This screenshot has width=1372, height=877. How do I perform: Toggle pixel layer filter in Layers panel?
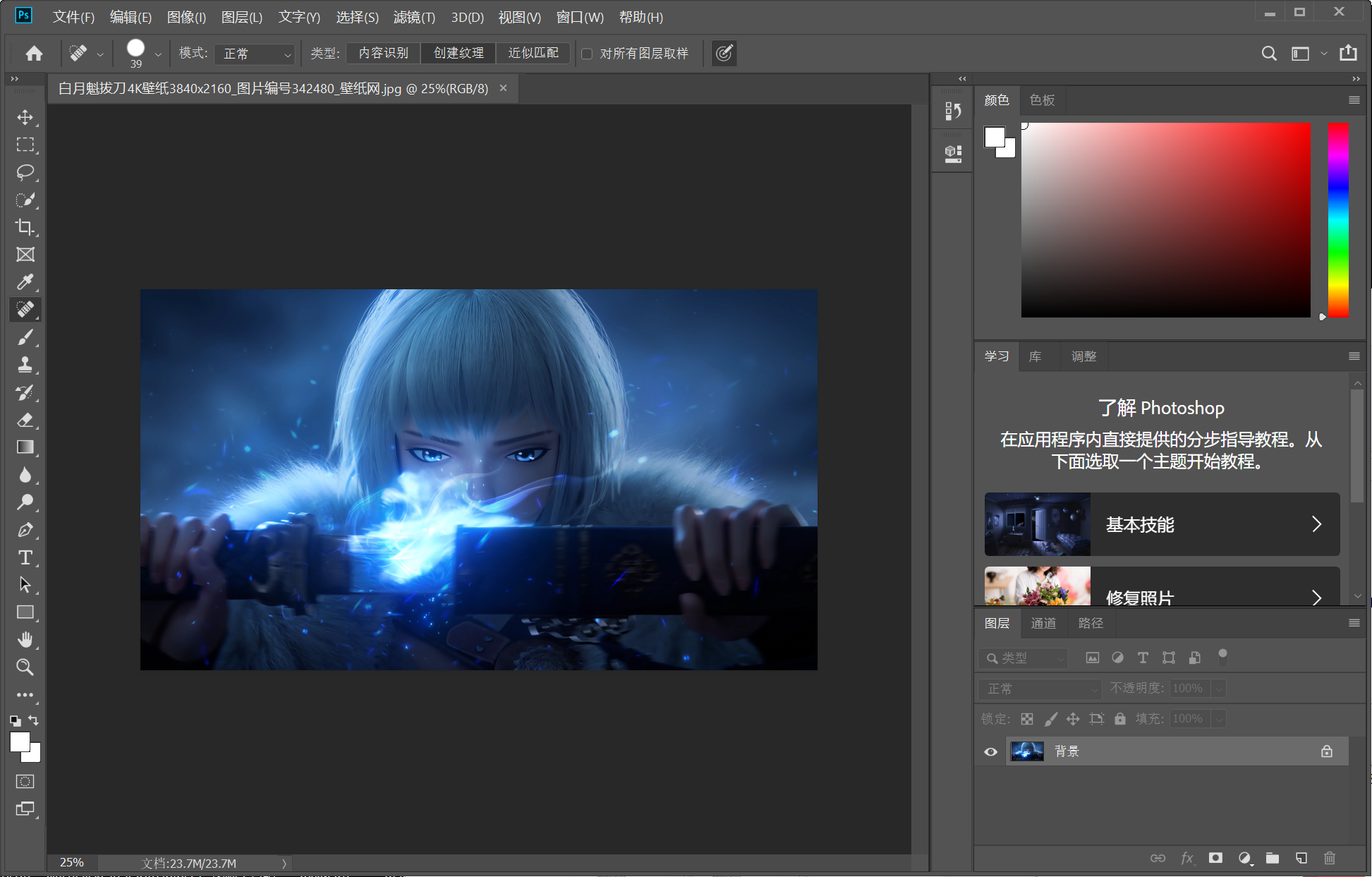click(x=1093, y=658)
